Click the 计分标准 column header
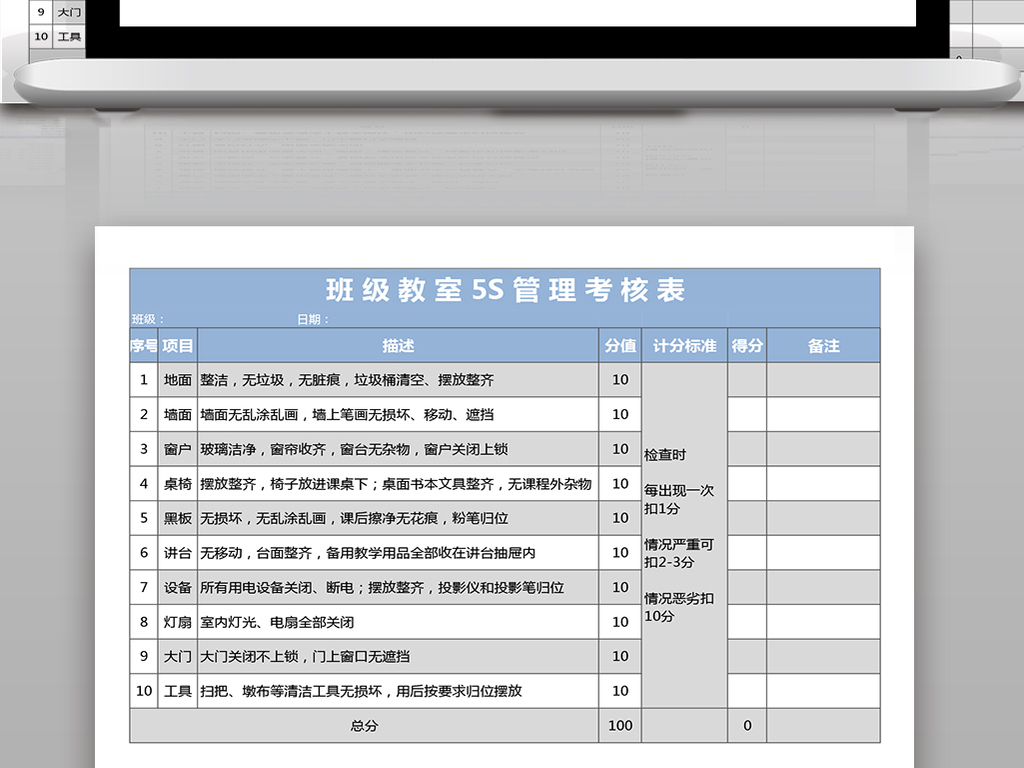Screen dimensions: 1024x768 684,345
